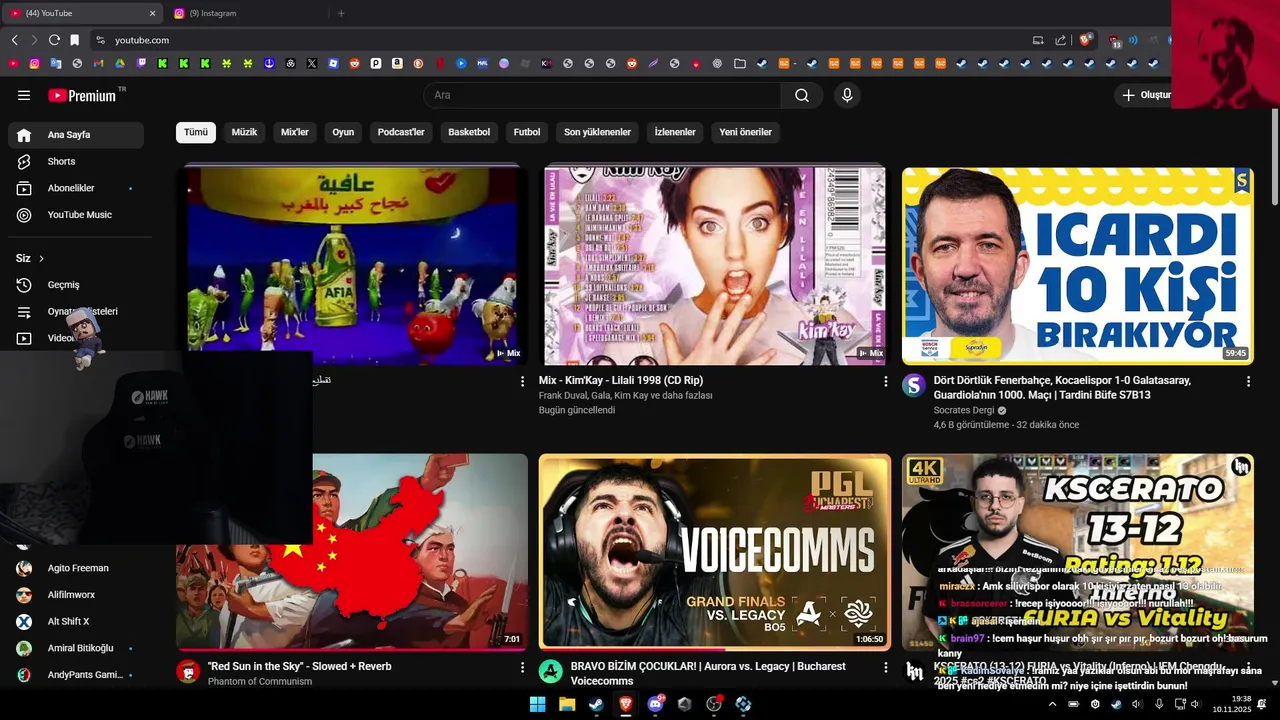Open the Kim'Kay mix thumbnail
1280x720 pixels.
pos(714,266)
